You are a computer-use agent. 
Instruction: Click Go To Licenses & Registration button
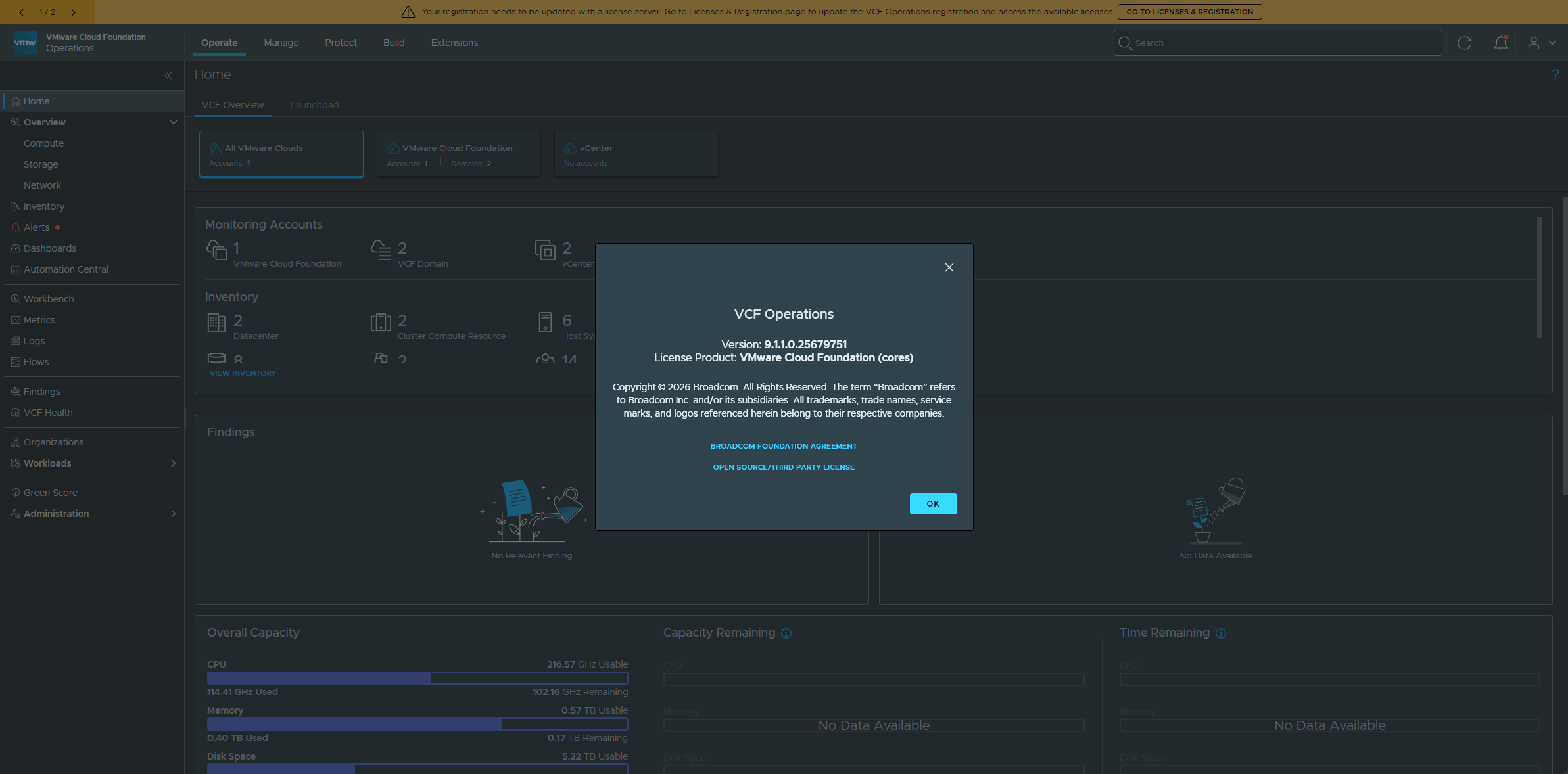coord(1189,12)
